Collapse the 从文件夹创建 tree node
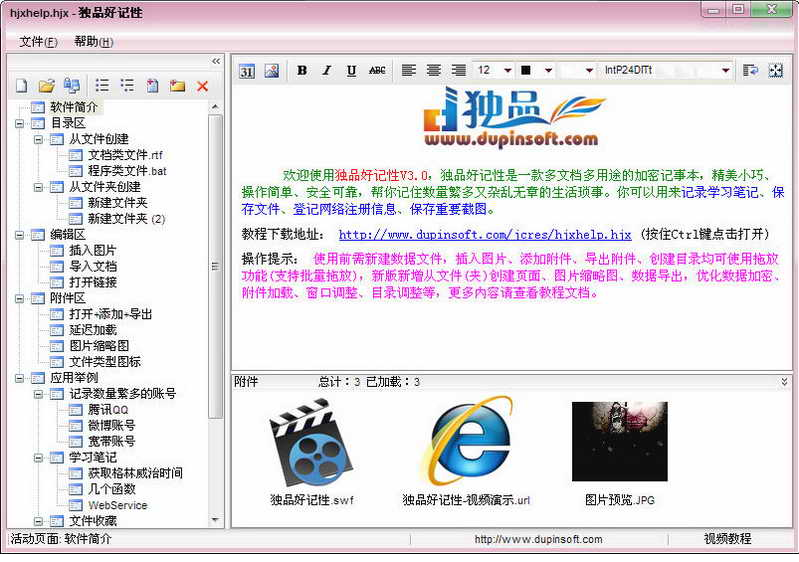 pos(38,187)
